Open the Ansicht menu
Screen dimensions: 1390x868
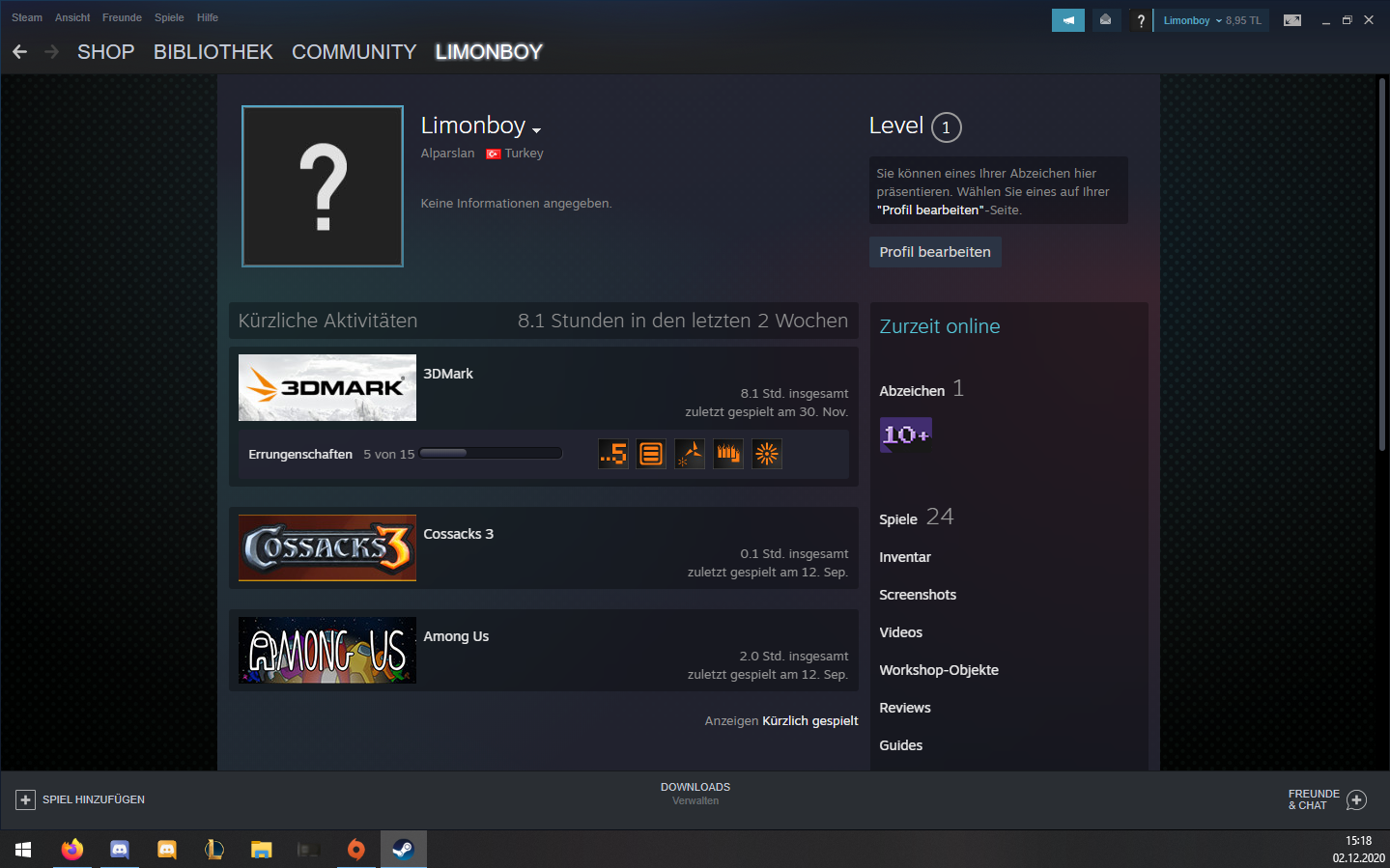pyautogui.click(x=72, y=17)
